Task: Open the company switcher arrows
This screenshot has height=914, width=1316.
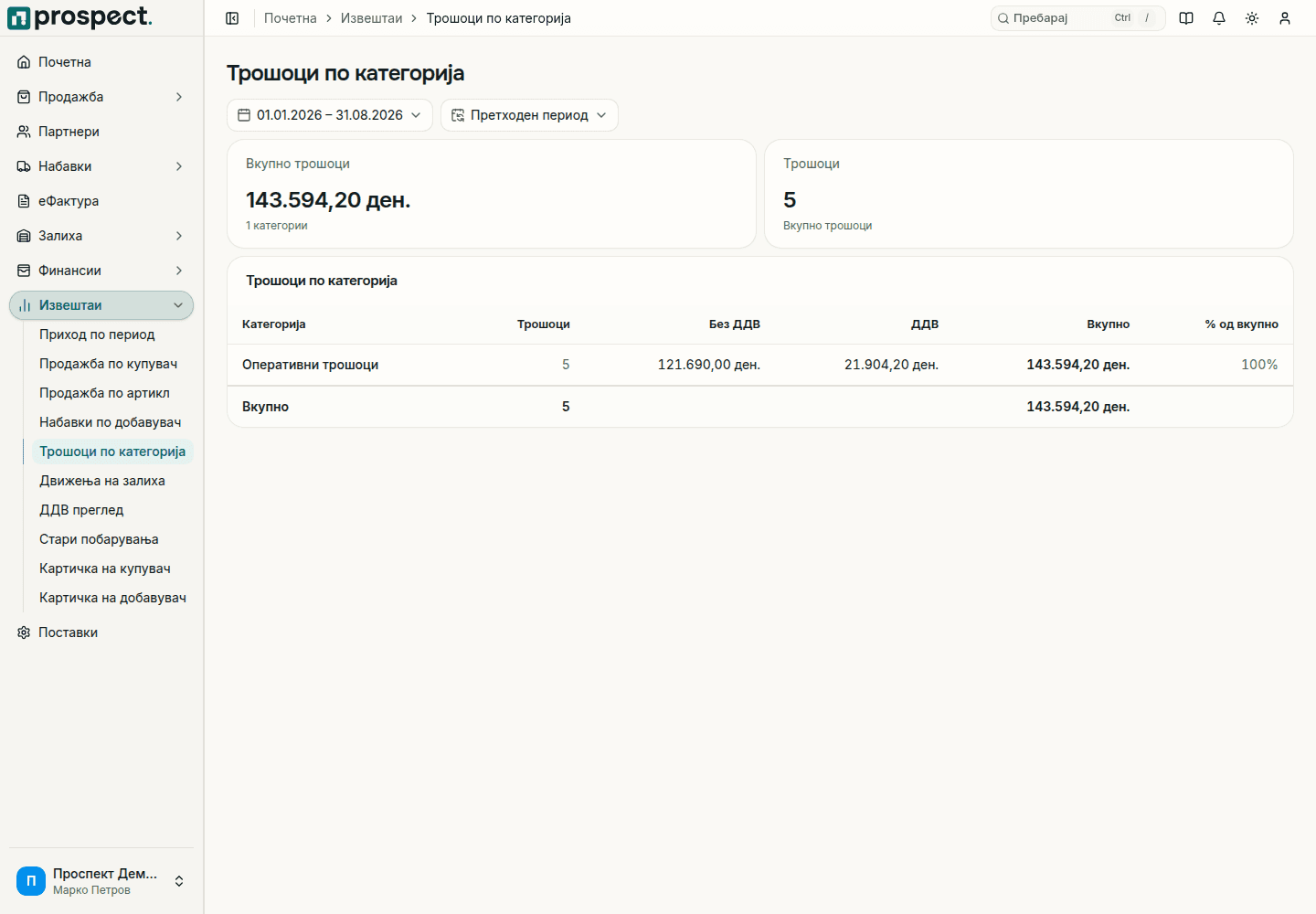Action: coord(179,881)
